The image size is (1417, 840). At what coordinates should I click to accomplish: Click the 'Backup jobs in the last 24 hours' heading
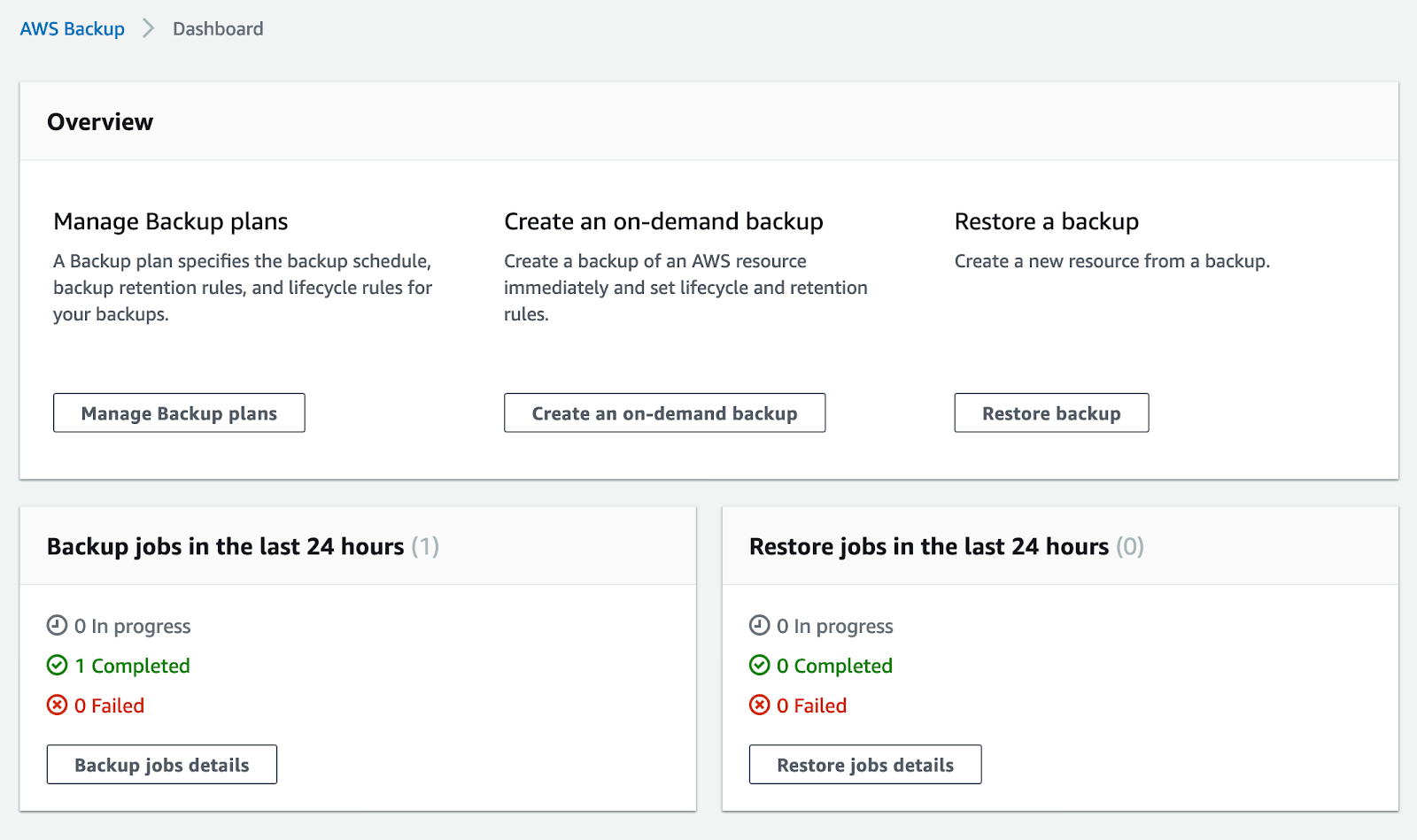[x=226, y=547]
